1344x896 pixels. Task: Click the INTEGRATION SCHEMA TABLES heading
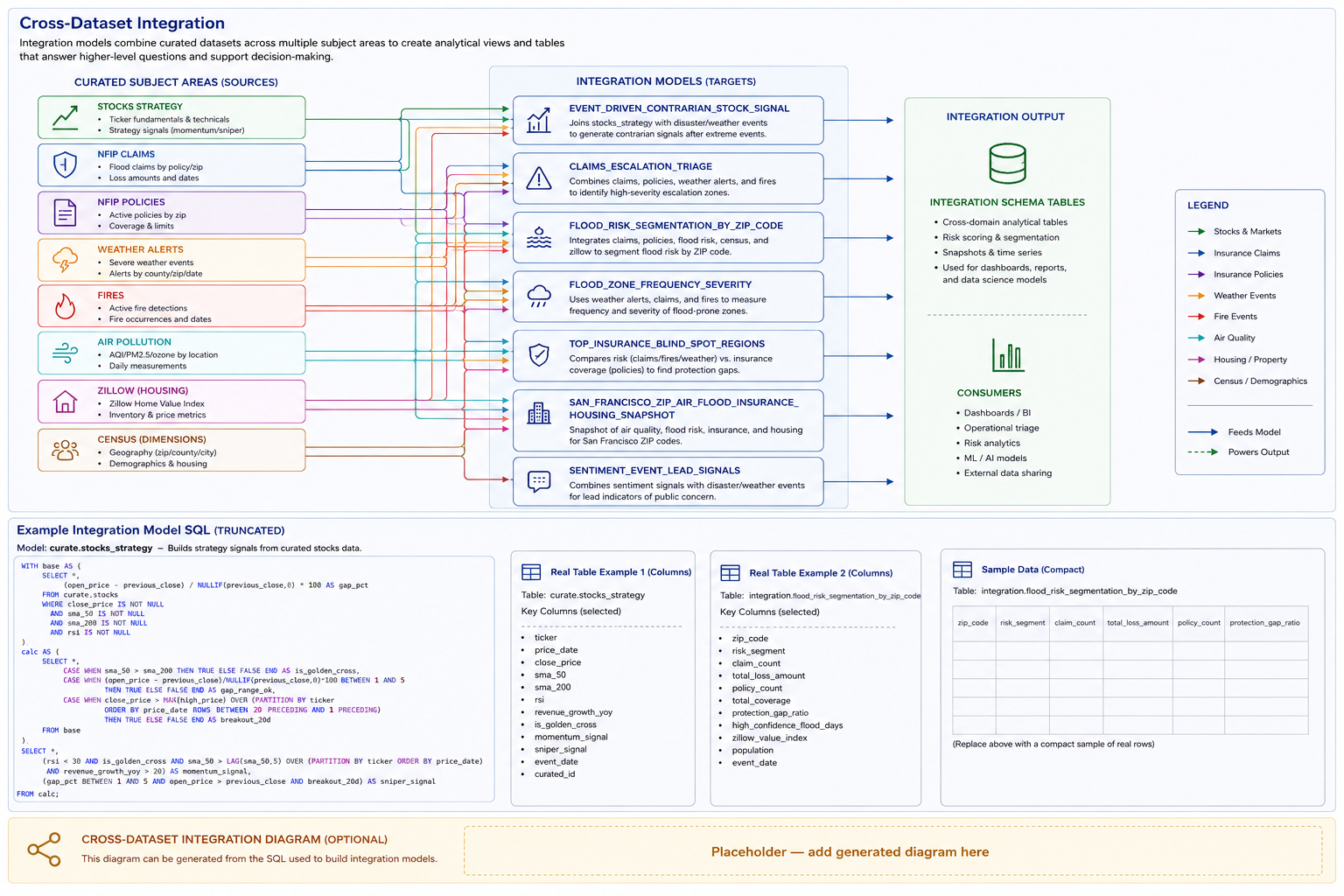(x=1007, y=202)
